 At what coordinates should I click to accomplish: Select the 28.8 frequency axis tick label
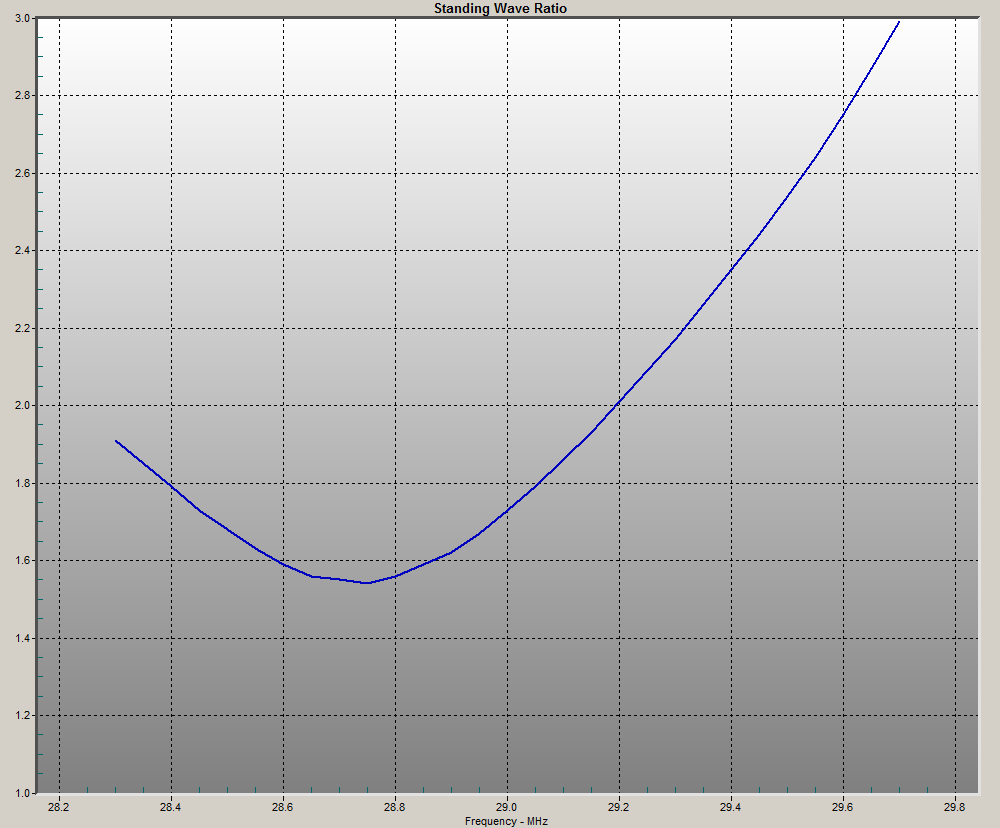[395, 807]
